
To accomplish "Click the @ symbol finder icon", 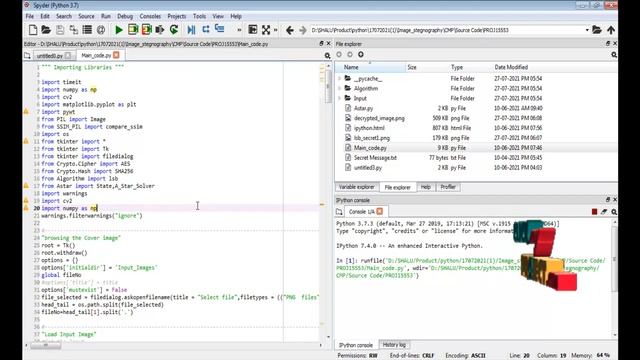I will (101, 30).
